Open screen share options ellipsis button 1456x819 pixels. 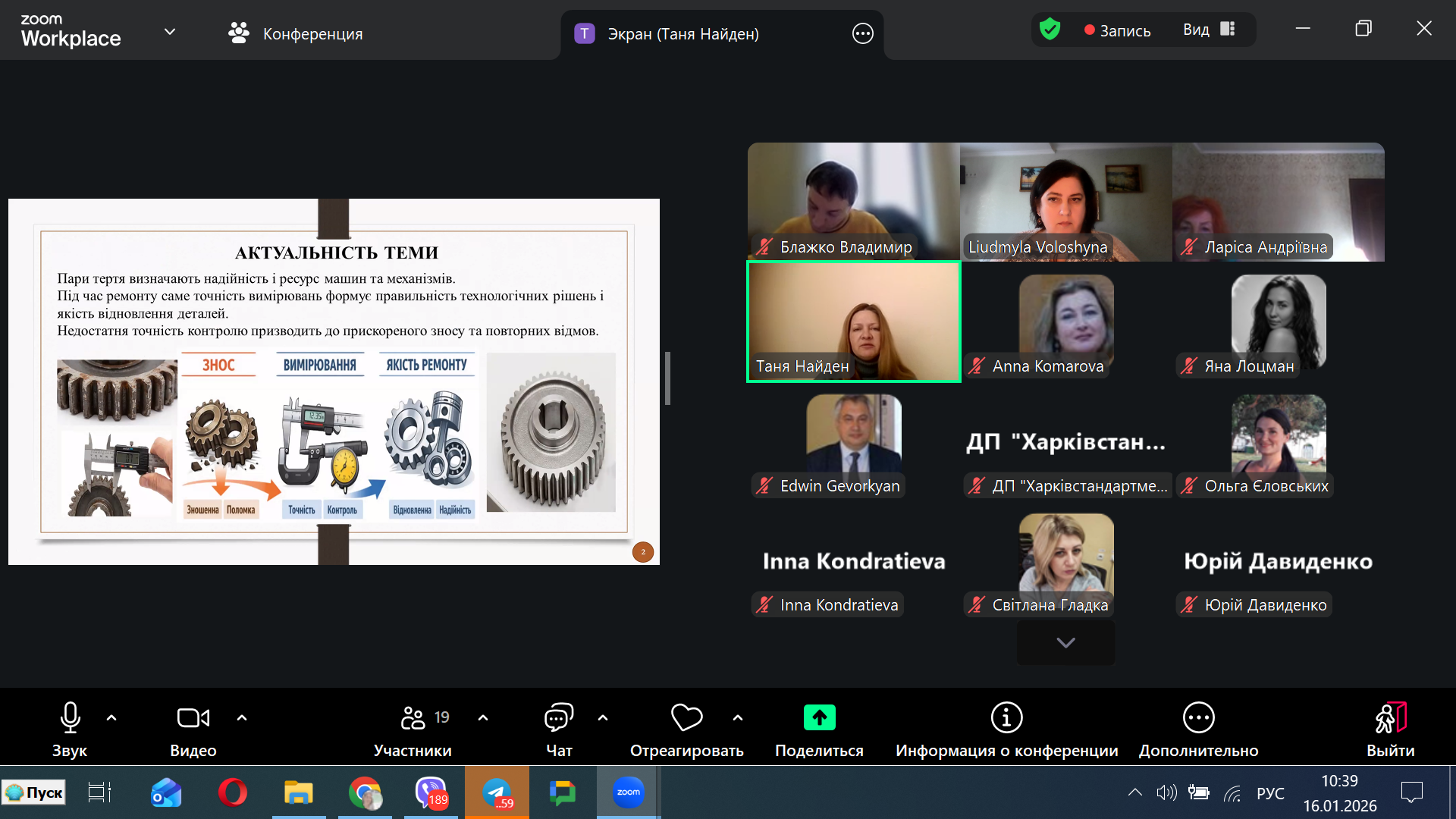click(862, 33)
